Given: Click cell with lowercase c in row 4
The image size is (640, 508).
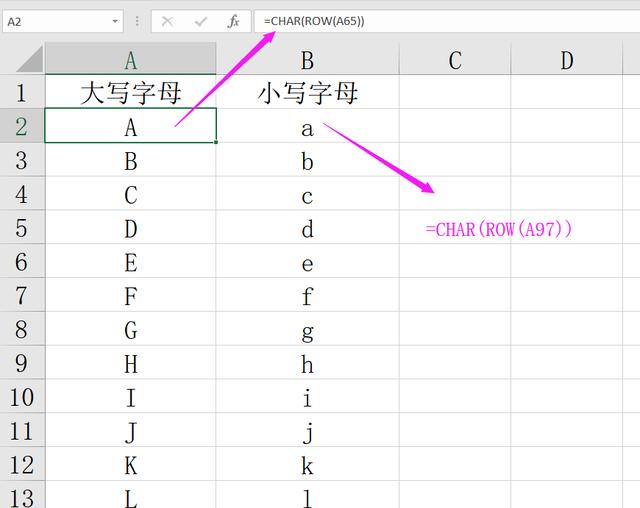Looking at the screenshot, I should click(x=307, y=194).
